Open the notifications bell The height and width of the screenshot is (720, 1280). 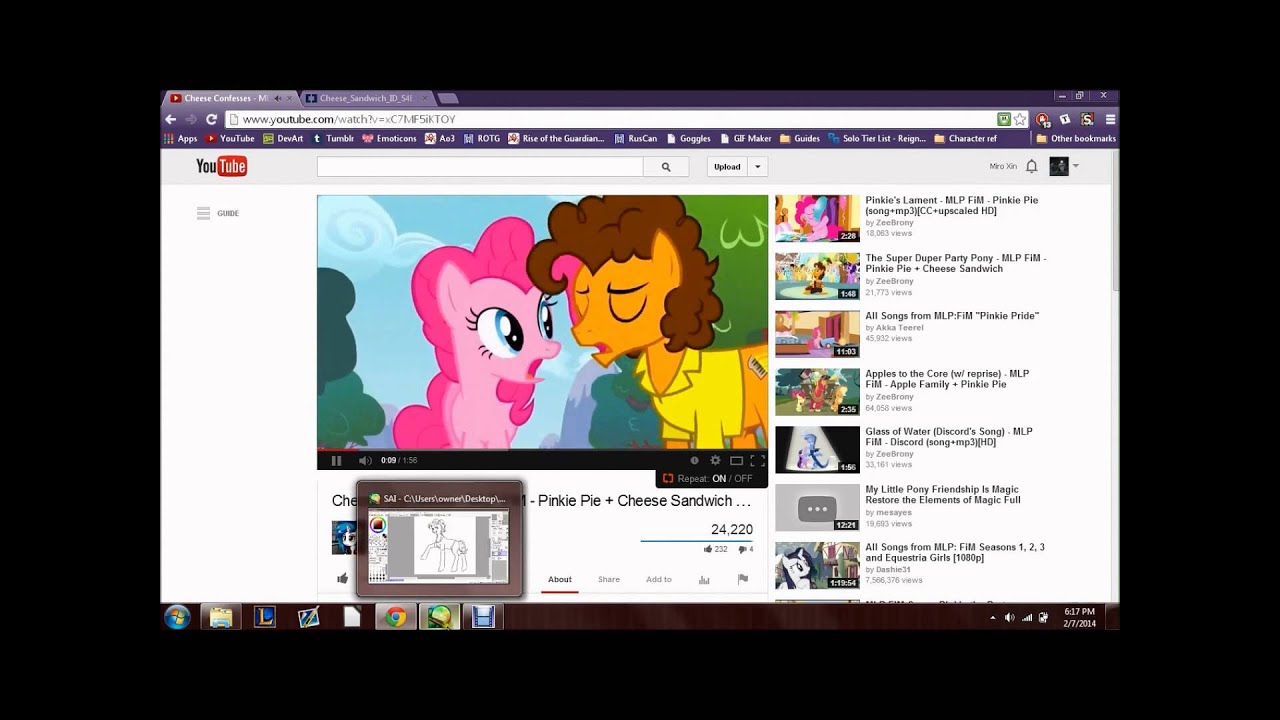[1031, 166]
